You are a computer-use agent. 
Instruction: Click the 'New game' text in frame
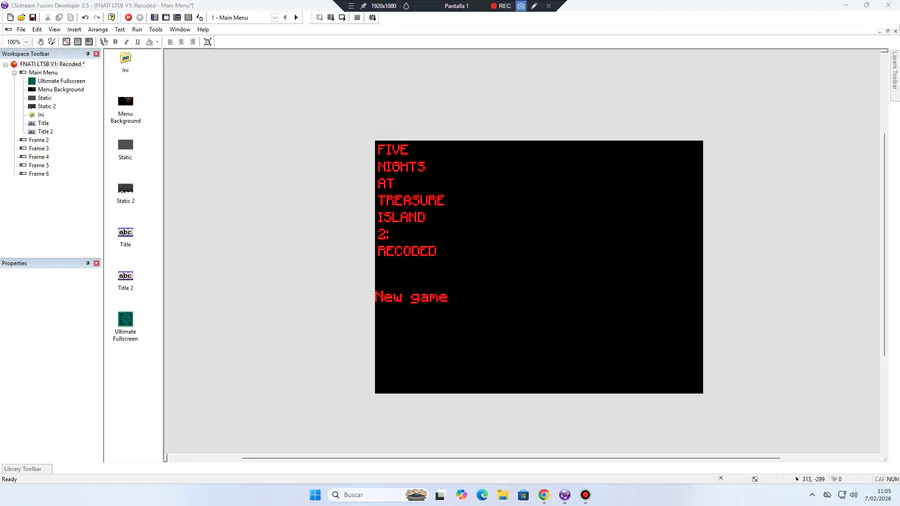pos(412,297)
